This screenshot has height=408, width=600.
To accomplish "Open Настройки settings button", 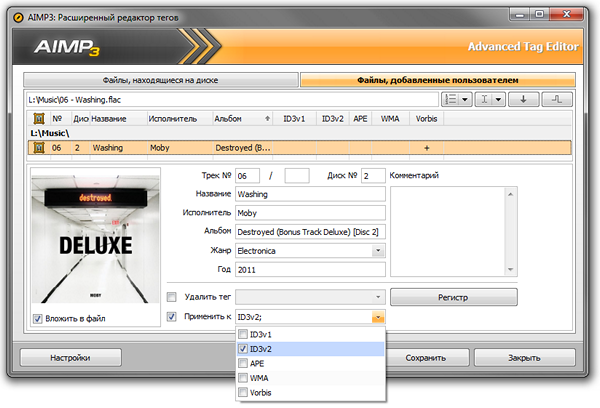I will pyautogui.click(x=71, y=357).
